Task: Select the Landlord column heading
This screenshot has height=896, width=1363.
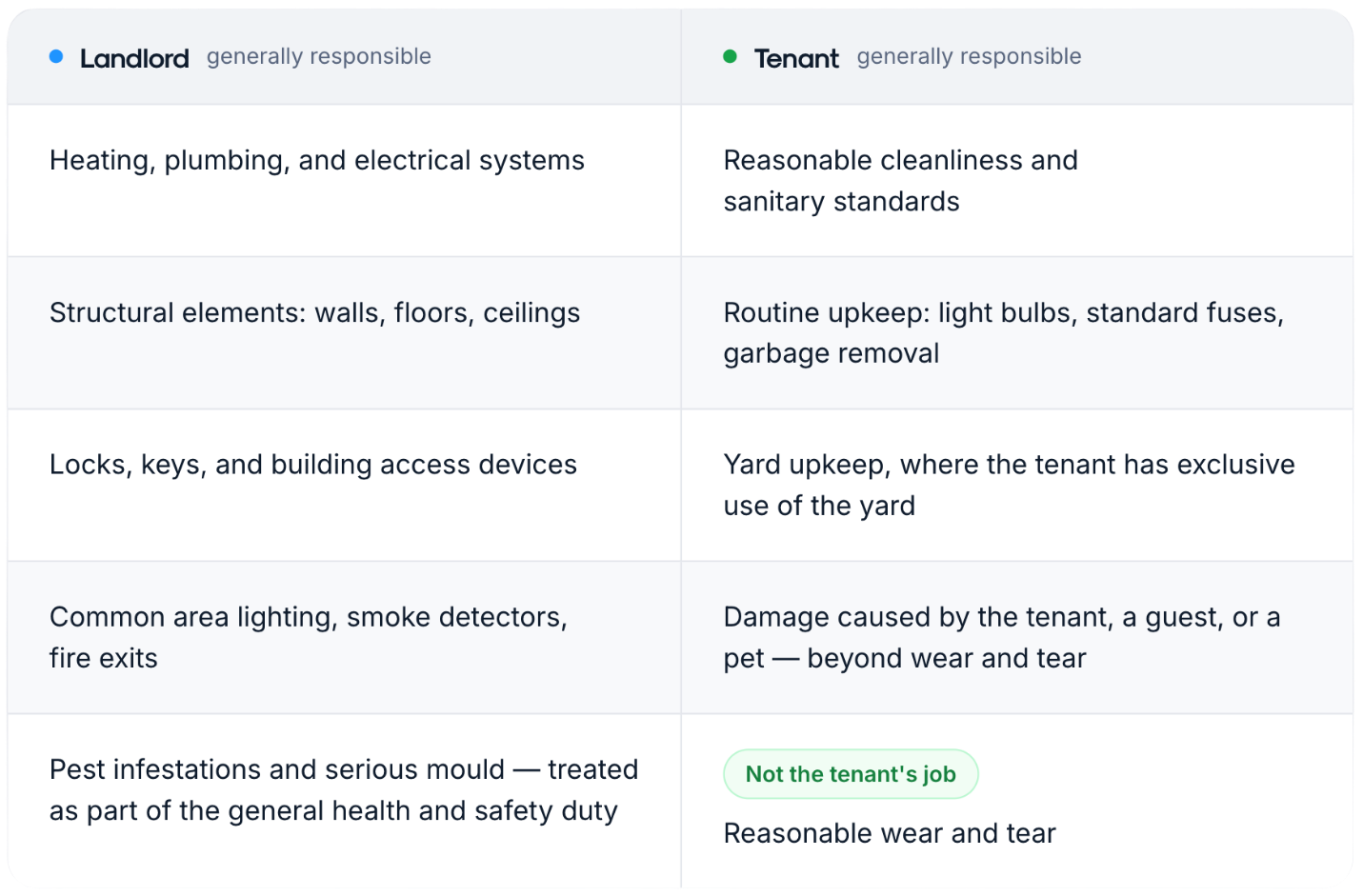Action: (x=134, y=58)
